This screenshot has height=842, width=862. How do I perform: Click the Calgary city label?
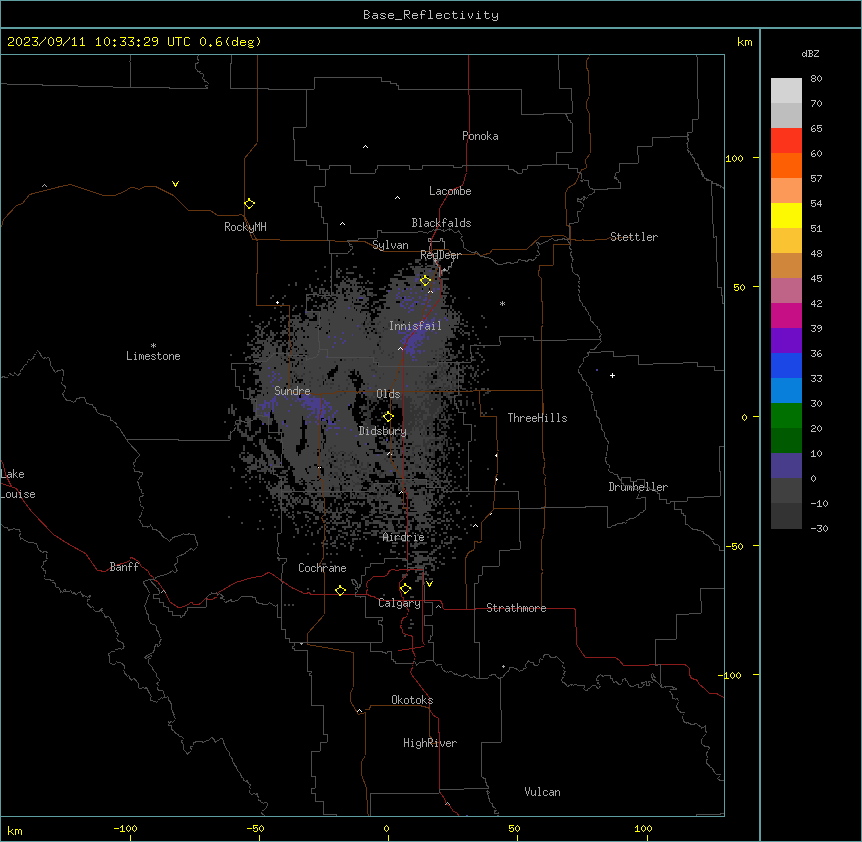399,603
